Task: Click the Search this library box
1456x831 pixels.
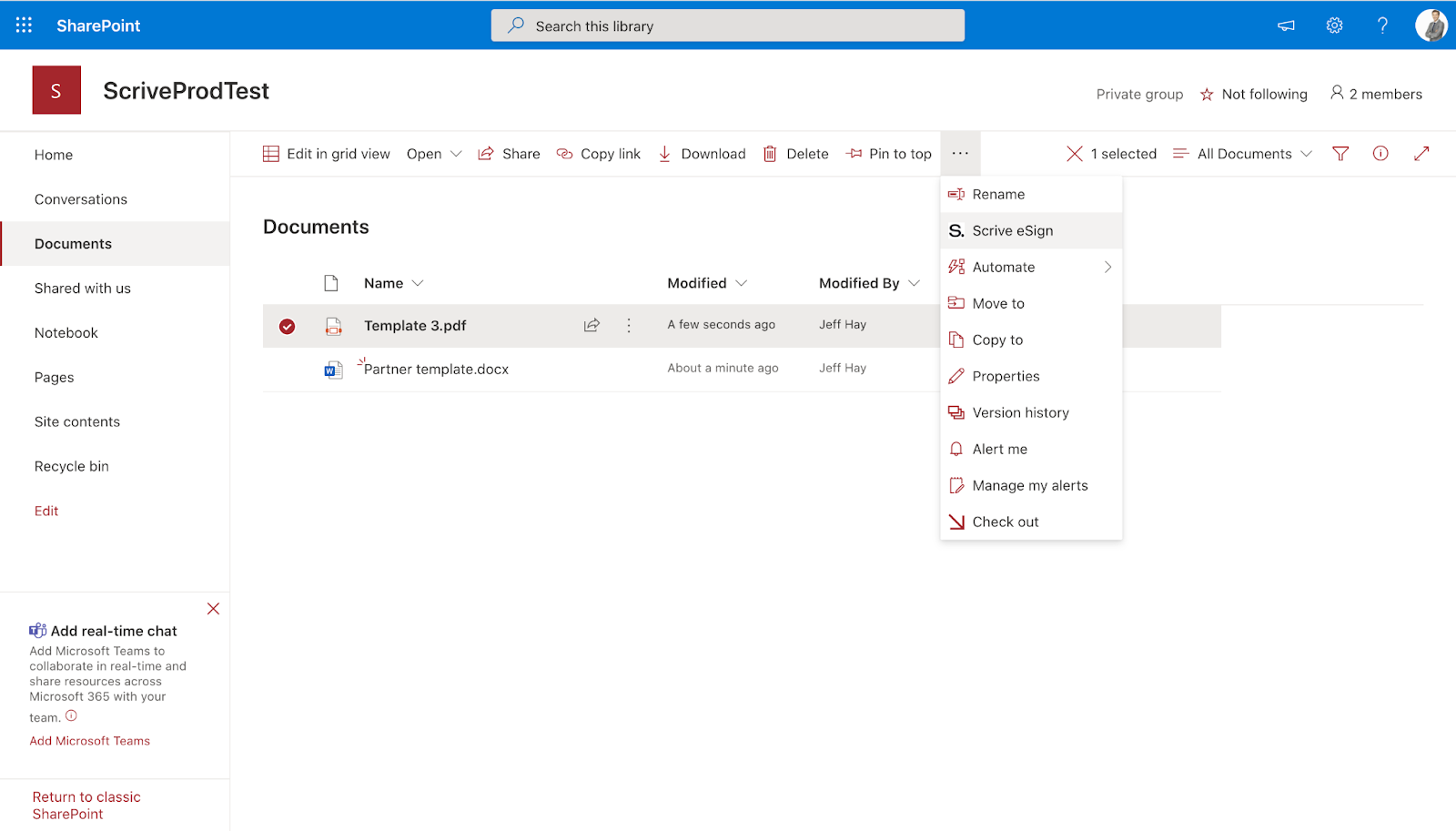Action: coord(728,25)
